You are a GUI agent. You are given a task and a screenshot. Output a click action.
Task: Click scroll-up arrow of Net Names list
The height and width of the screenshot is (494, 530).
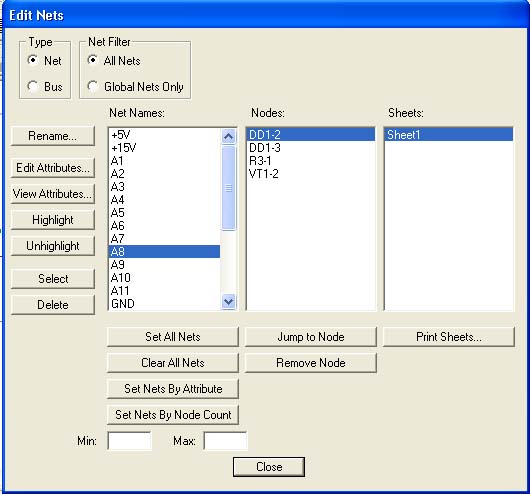(x=228, y=136)
